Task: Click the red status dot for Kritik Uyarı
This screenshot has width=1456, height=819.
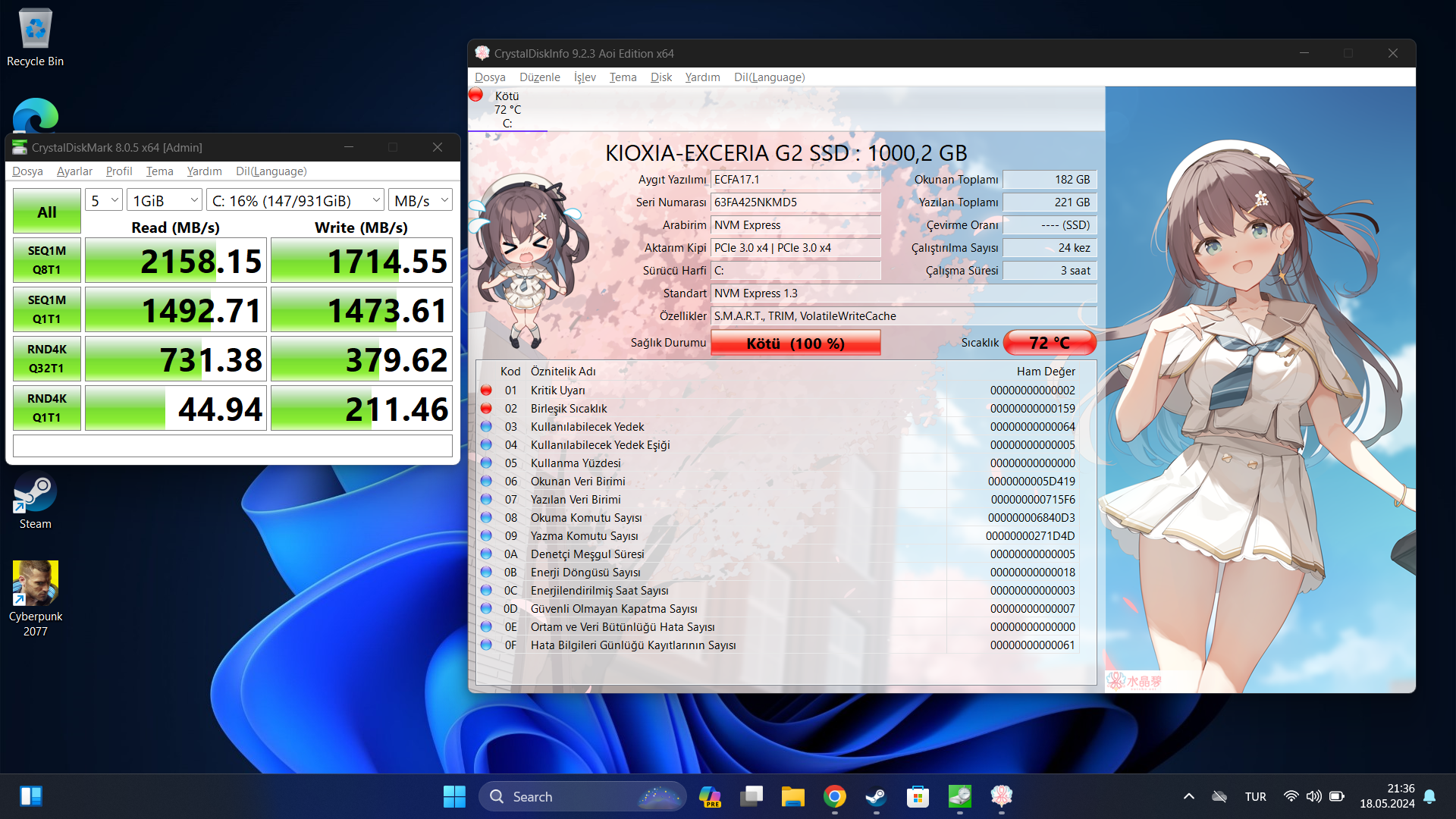Action: 486,391
